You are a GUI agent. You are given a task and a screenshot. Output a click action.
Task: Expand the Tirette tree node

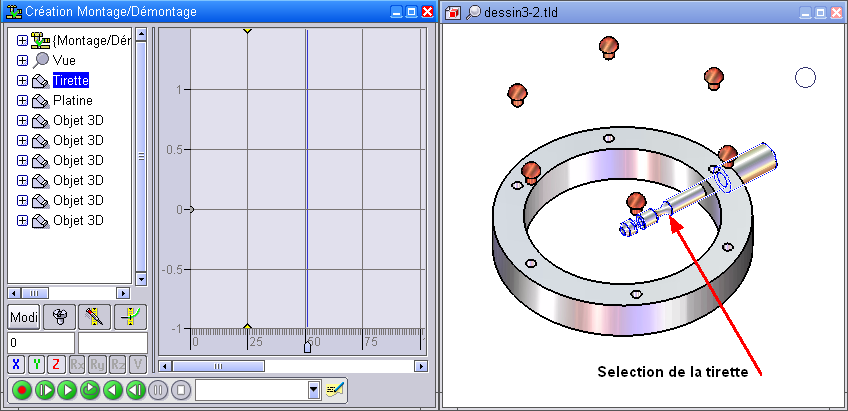[x=22, y=81]
